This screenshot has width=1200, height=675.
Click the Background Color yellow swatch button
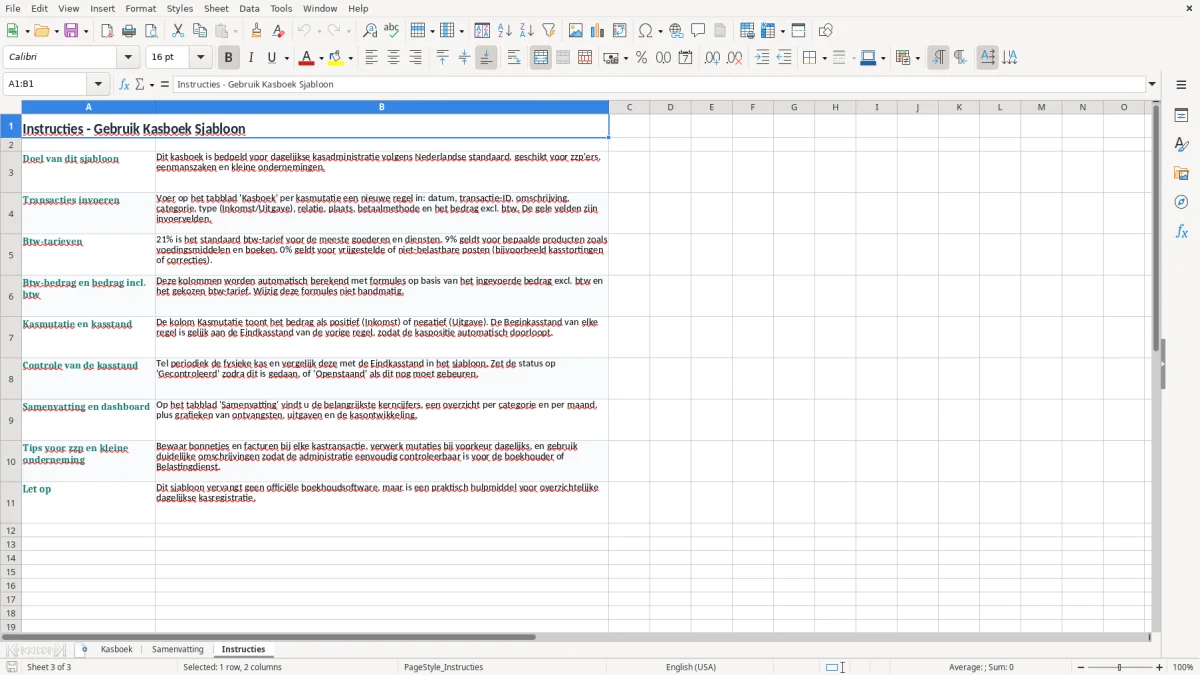(336, 58)
